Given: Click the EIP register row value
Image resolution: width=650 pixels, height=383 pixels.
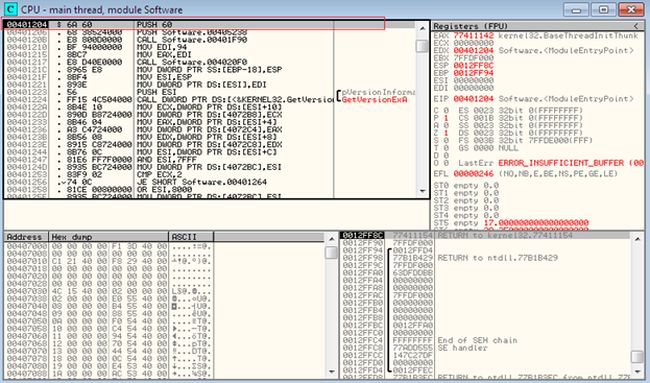Looking at the screenshot, I should (473, 99).
